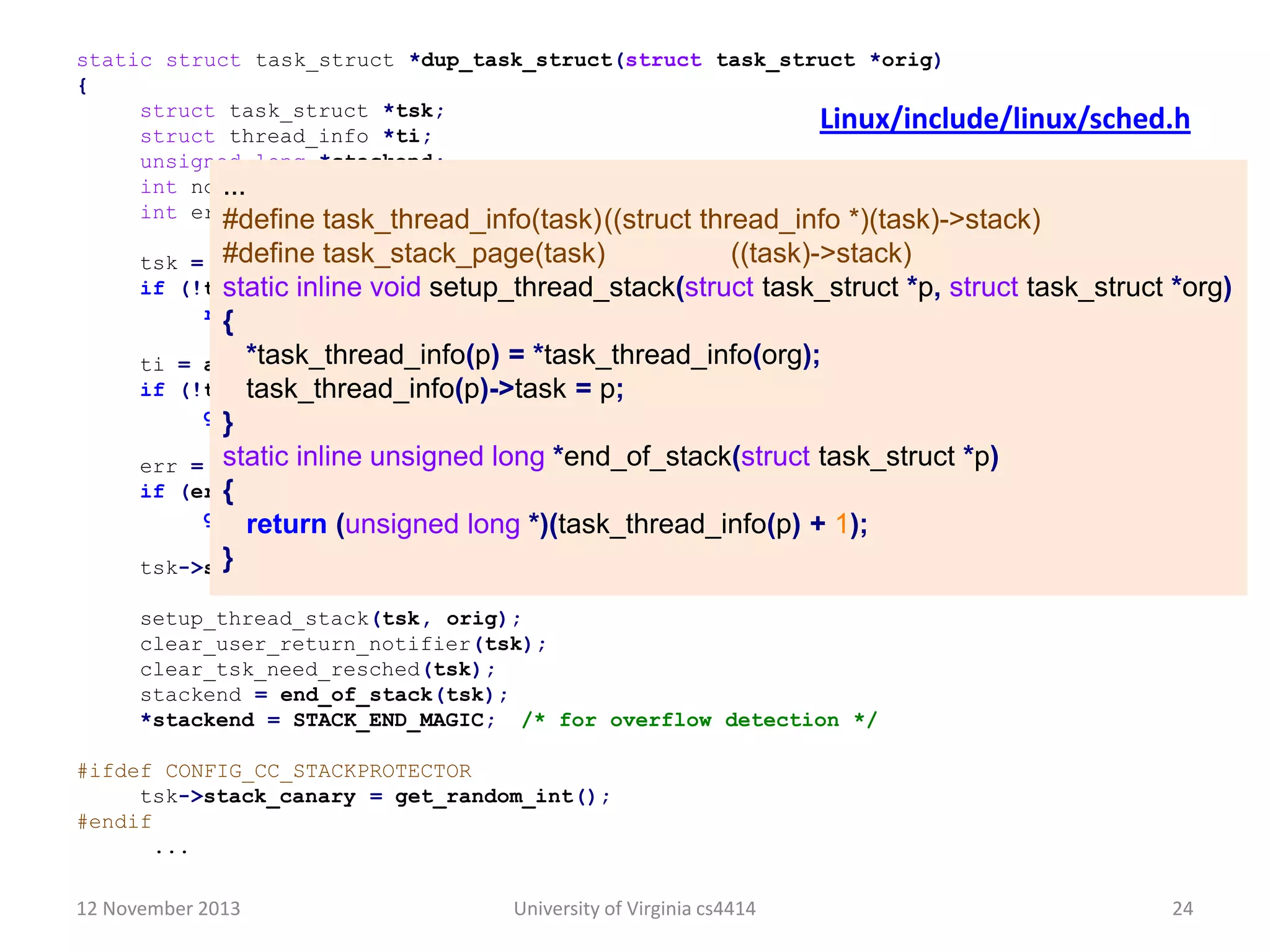Click the end_of_stack function definition header
Image resolution: width=1270 pixels, height=952 pixels.
pos(610,457)
